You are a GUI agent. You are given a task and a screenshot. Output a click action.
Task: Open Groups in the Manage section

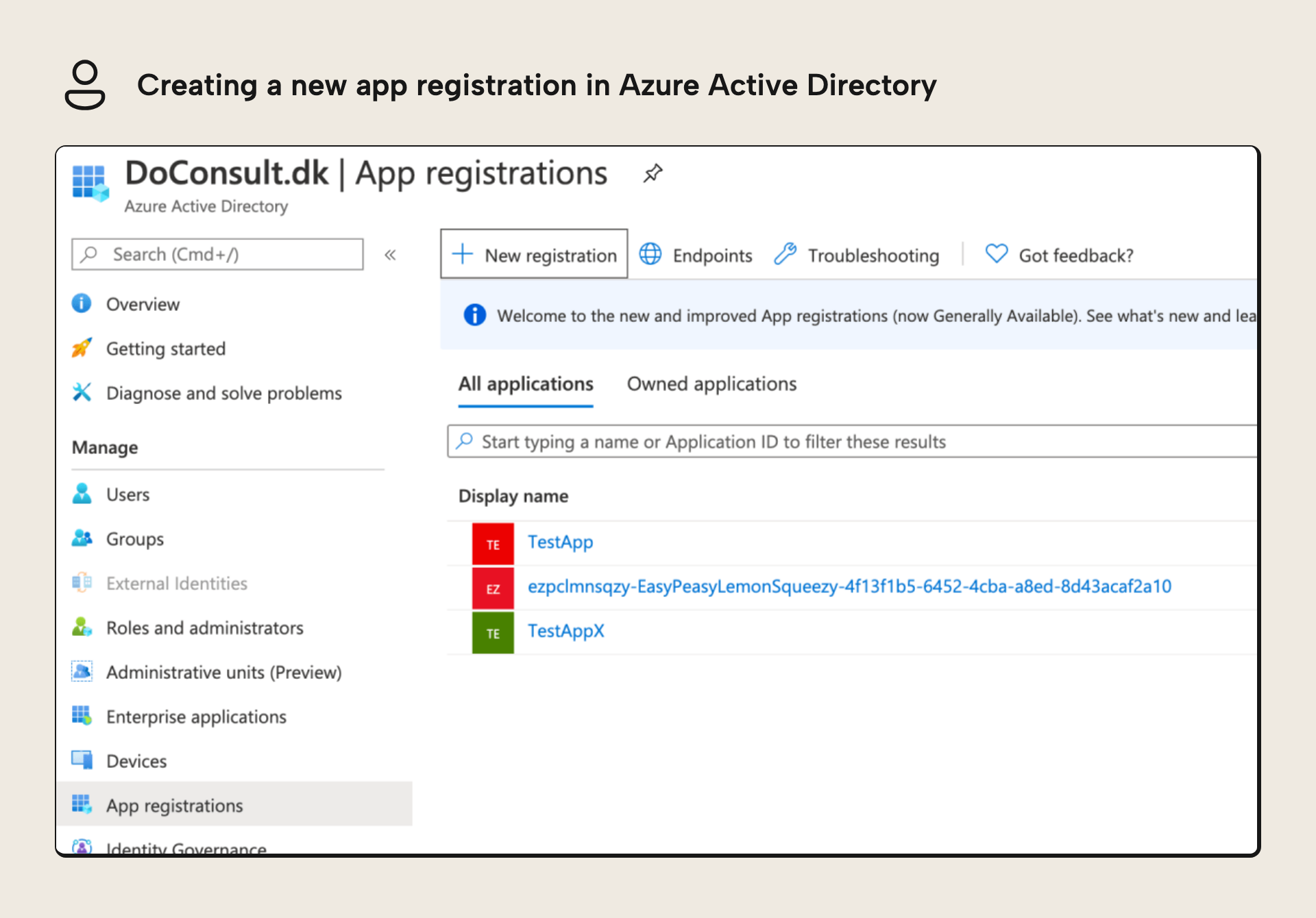135,539
